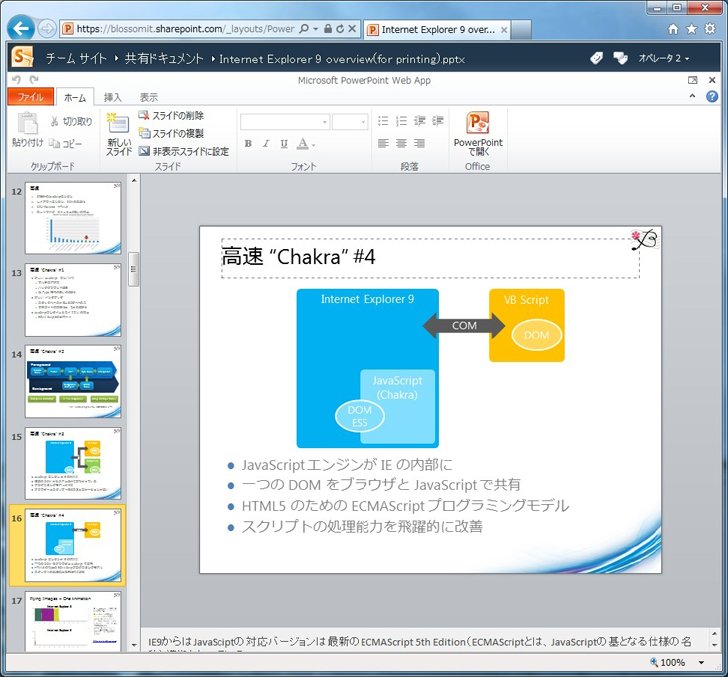Align text left
This screenshot has height=677, width=728.
pos(383,143)
